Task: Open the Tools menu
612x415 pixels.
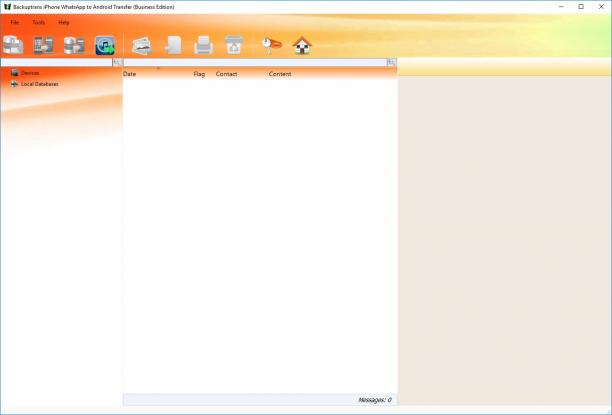Action: click(x=38, y=23)
